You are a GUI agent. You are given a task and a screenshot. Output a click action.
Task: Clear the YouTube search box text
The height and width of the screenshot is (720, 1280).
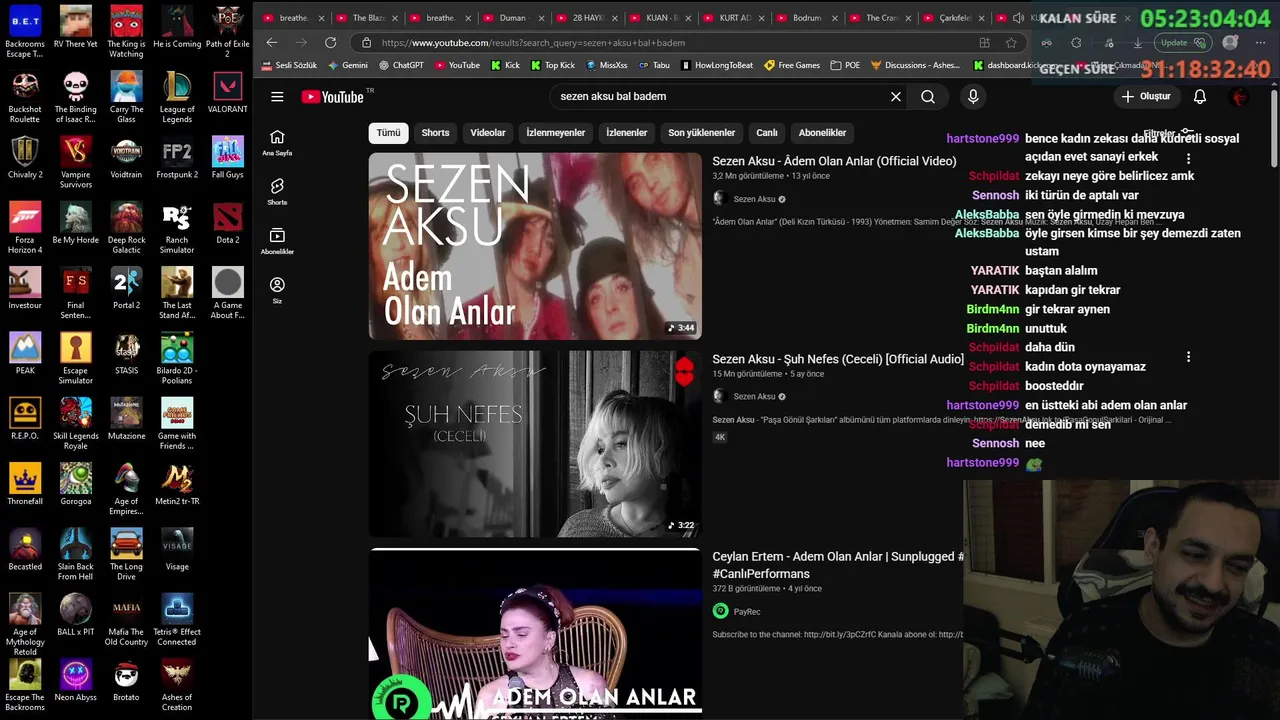tap(896, 97)
